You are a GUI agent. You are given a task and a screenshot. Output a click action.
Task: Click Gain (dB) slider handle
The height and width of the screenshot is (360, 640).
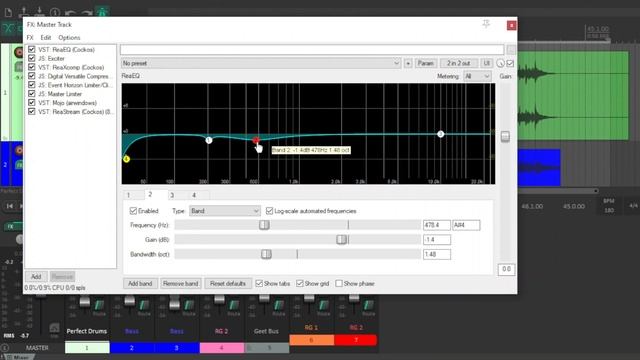click(342, 240)
